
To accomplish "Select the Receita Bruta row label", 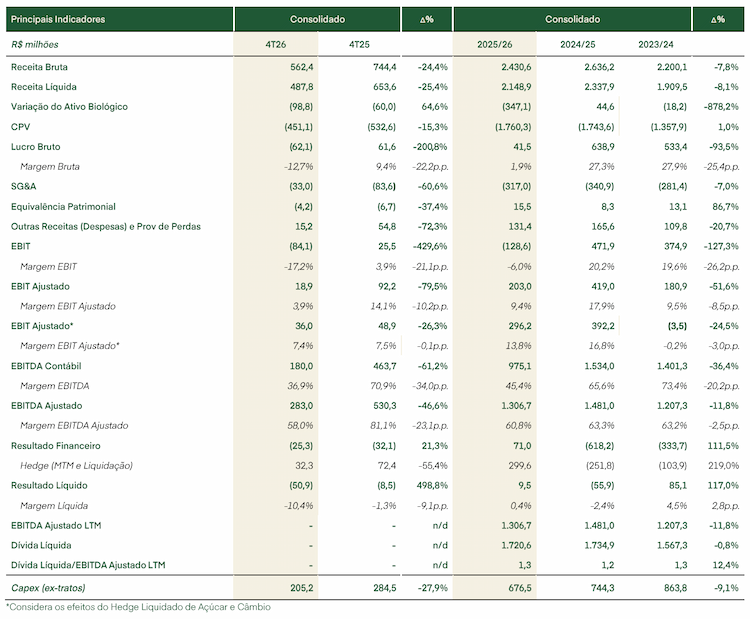I will coord(39,67).
